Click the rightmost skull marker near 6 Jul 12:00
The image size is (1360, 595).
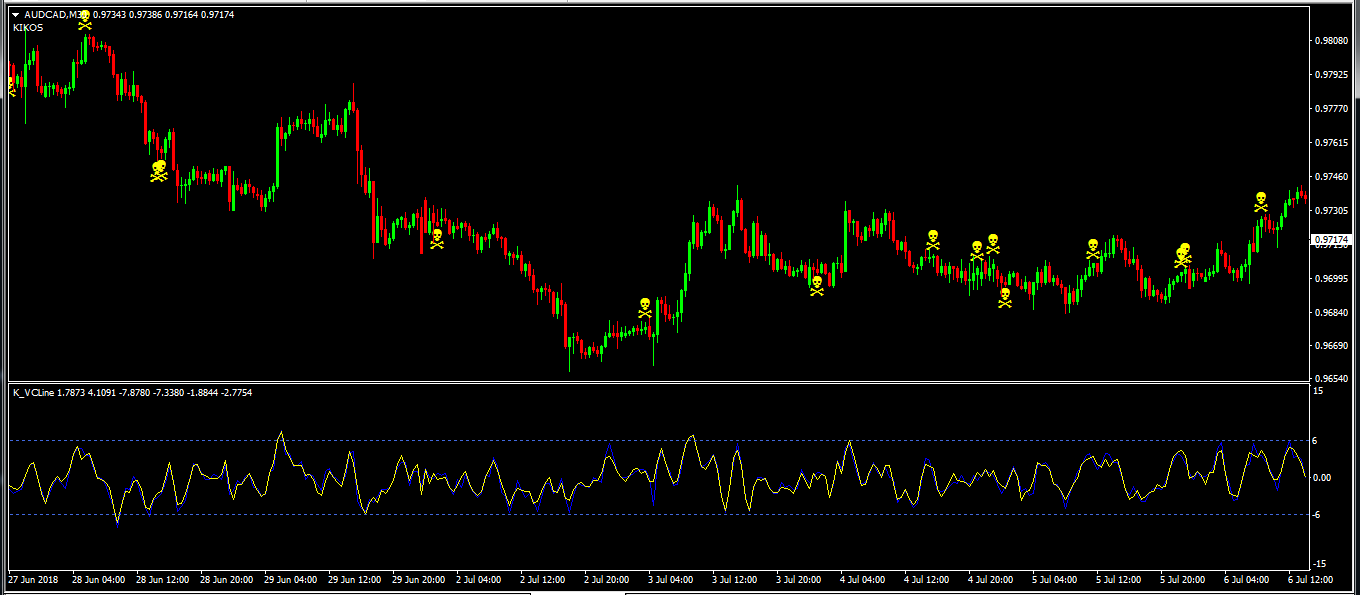[x=1261, y=201]
